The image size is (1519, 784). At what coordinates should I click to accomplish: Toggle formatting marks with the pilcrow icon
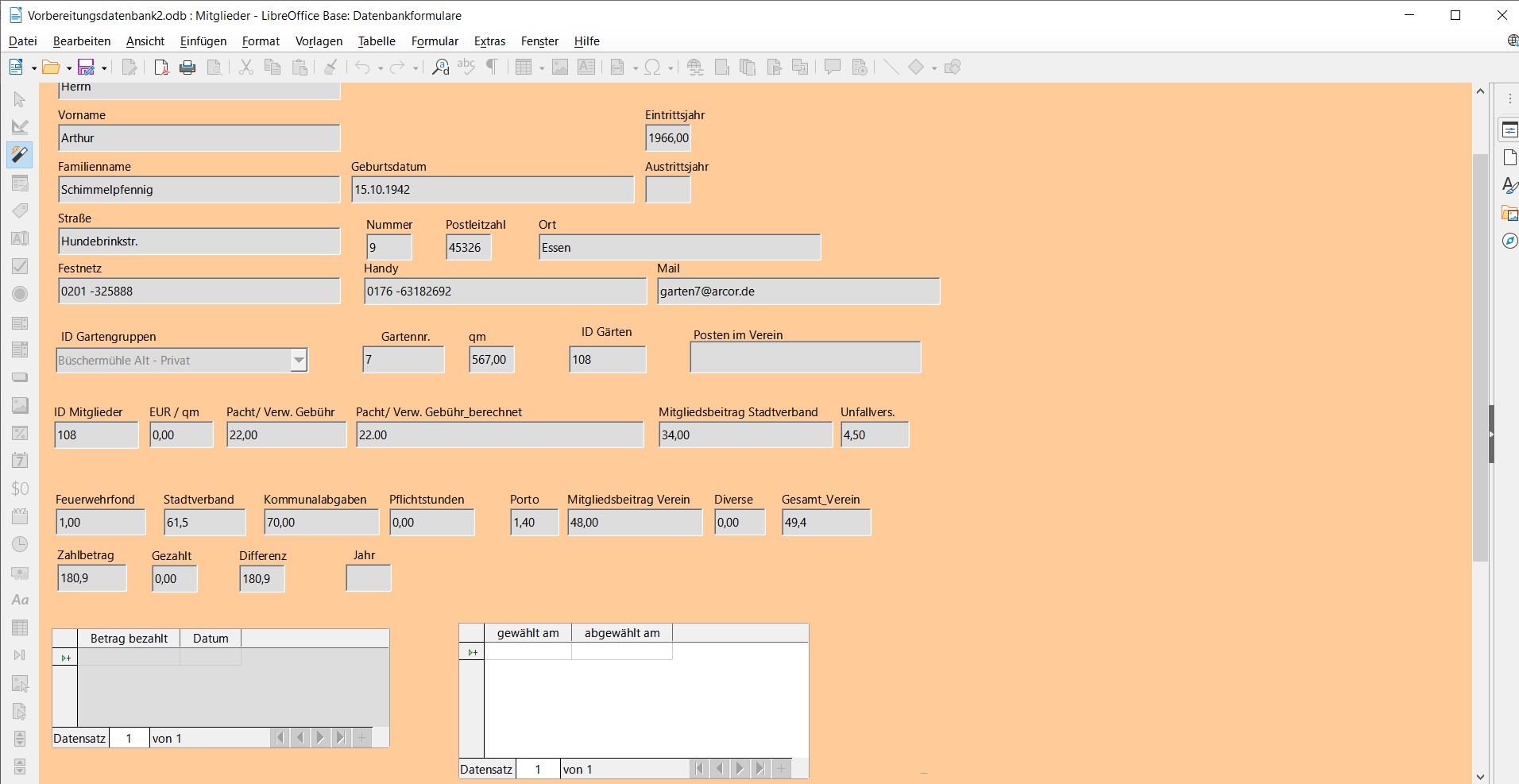(492, 67)
